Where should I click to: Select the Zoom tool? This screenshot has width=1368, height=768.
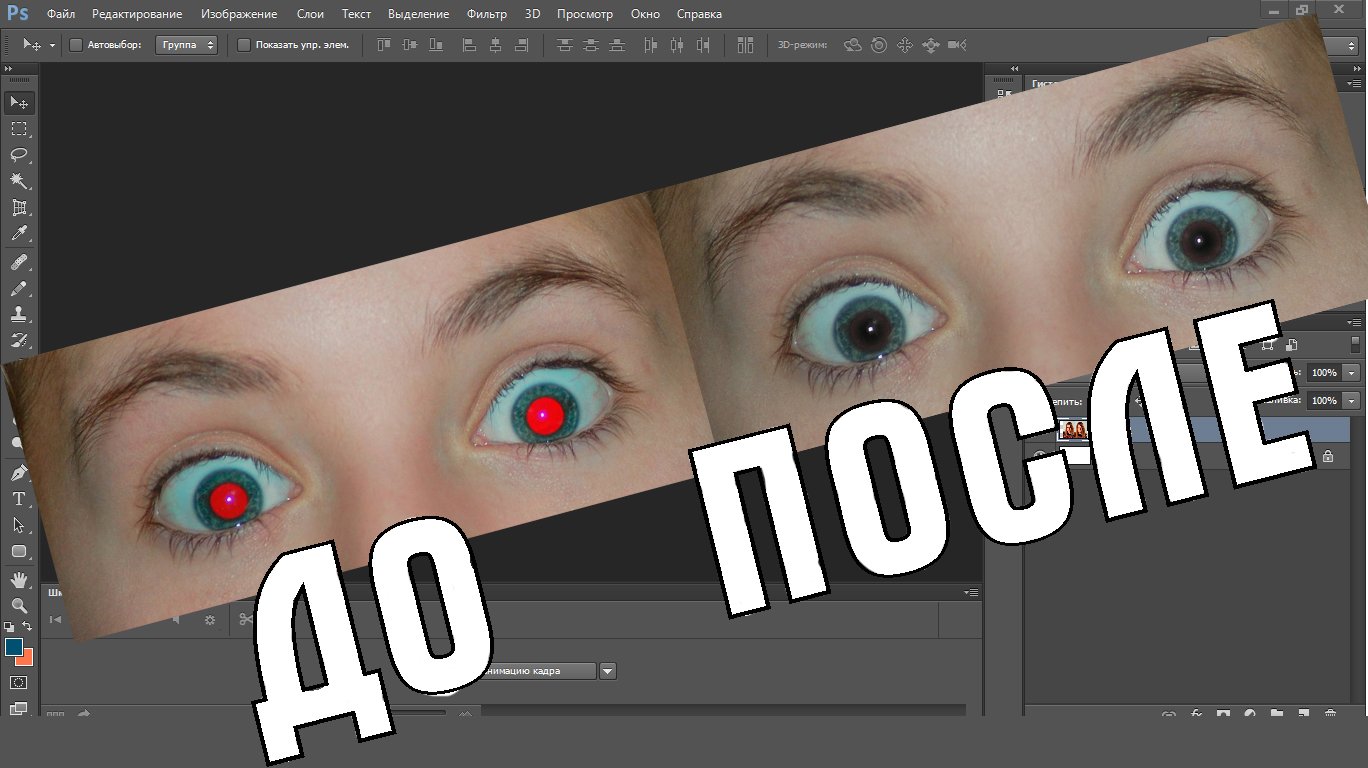(19, 605)
